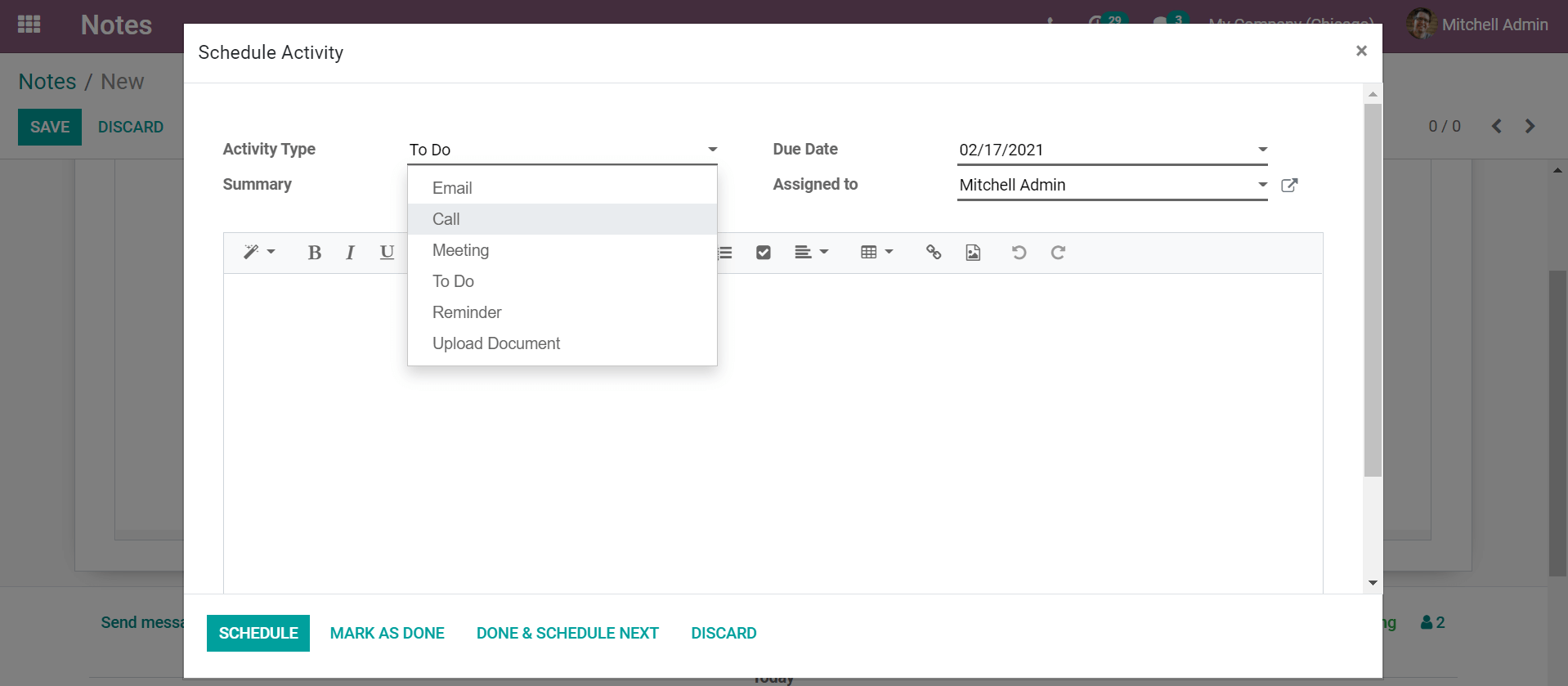Viewport: 1568px width, 686px height.
Task: Insert a checklist in the editor
Action: click(x=764, y=253)
